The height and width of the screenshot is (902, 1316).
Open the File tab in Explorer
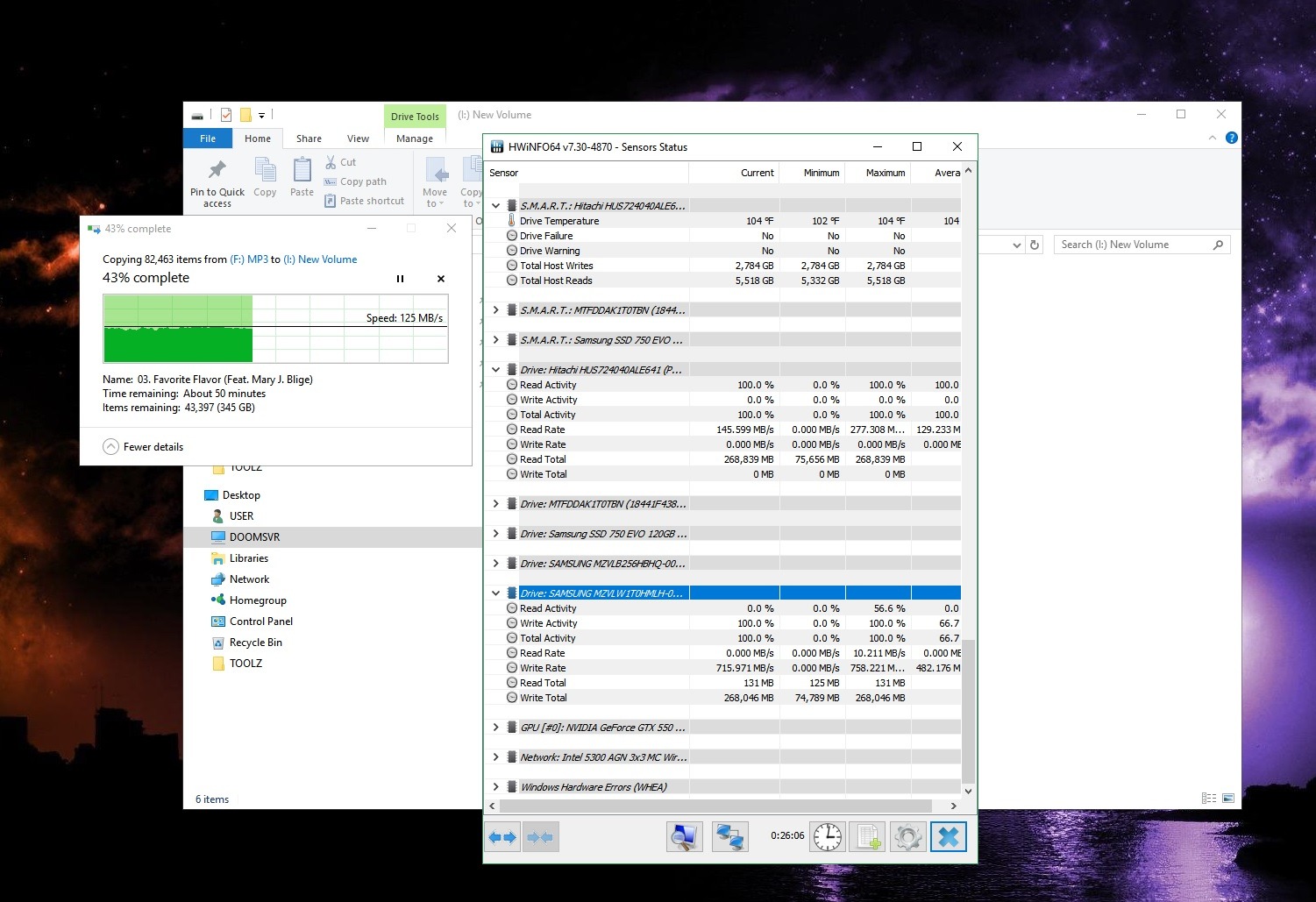(x=208, y=138)
